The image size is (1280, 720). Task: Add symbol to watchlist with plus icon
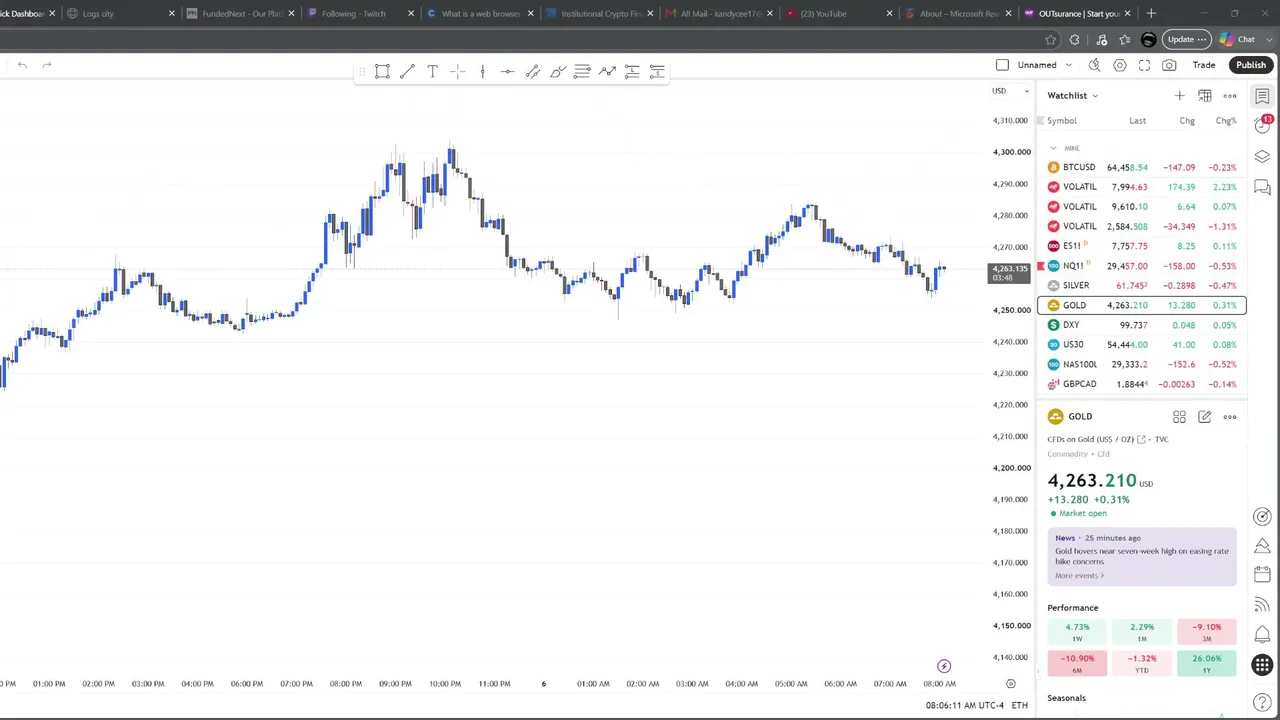pos(1179,95)
